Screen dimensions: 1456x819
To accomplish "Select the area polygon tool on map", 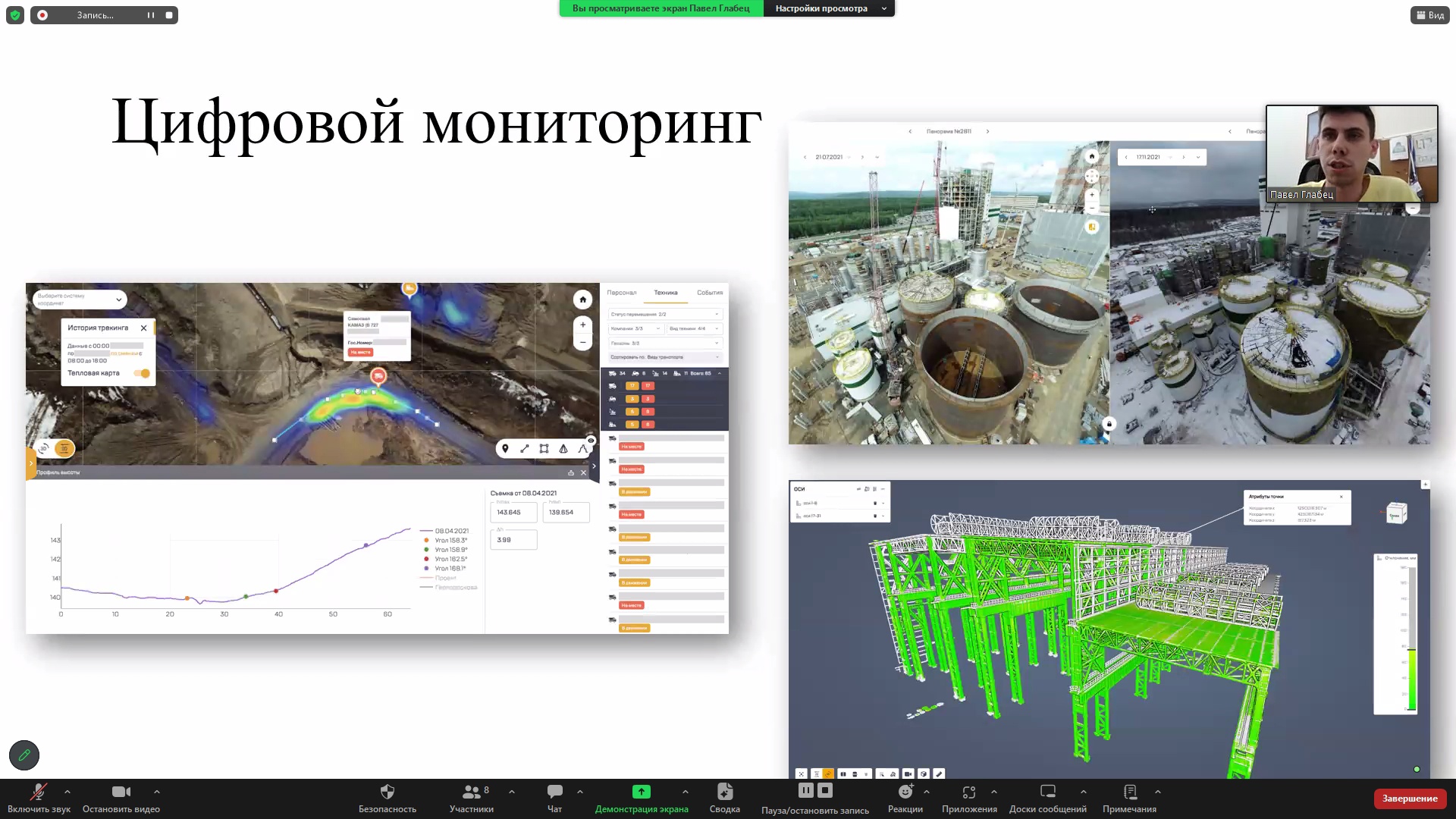I will click(544, 449).
